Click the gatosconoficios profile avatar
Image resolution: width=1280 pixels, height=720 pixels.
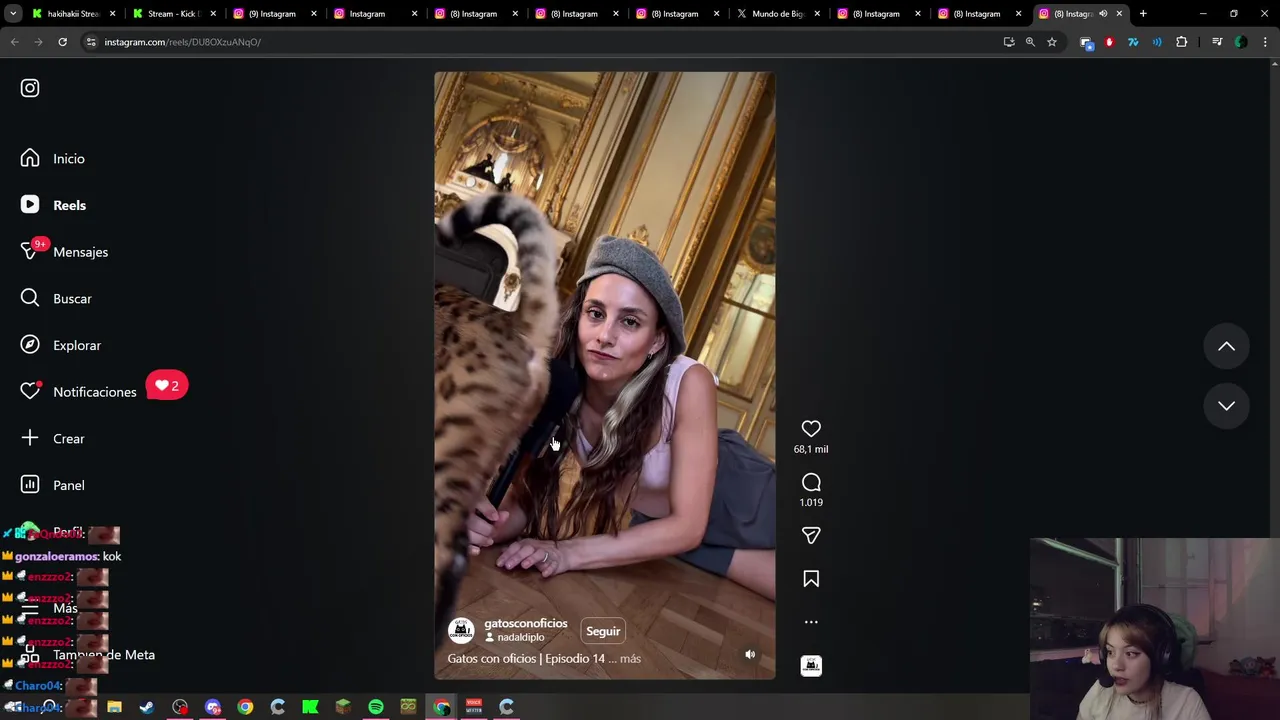(x=461, y=630)
